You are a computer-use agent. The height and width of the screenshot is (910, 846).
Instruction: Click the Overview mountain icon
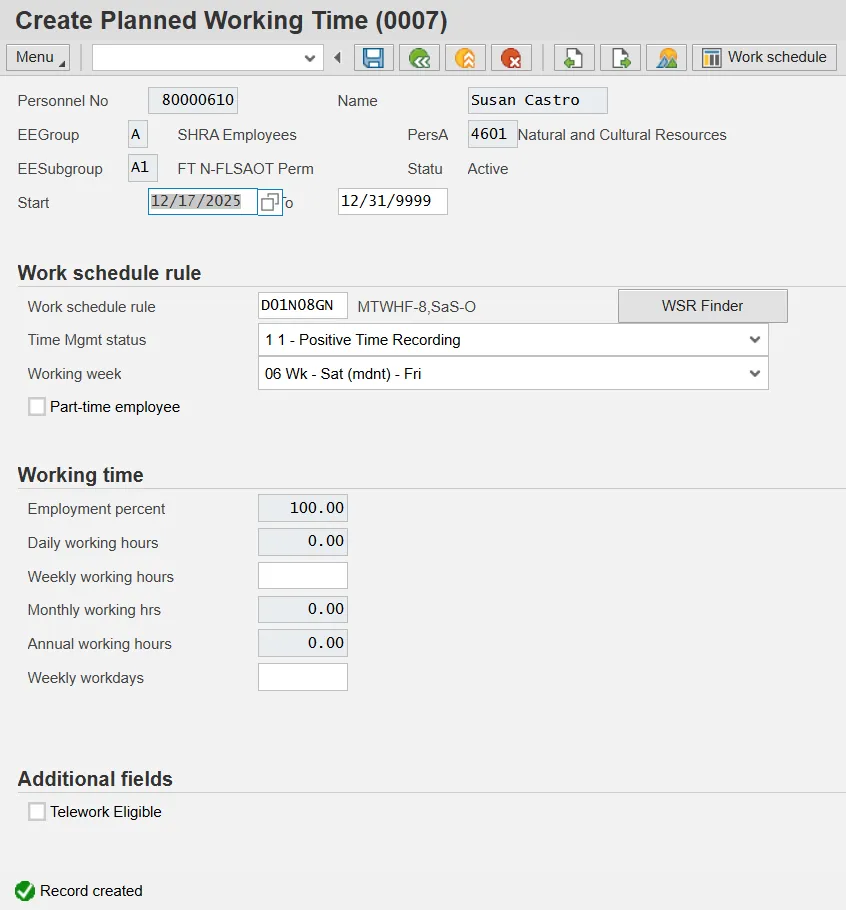pyautogui.click(x=667, y=58)
